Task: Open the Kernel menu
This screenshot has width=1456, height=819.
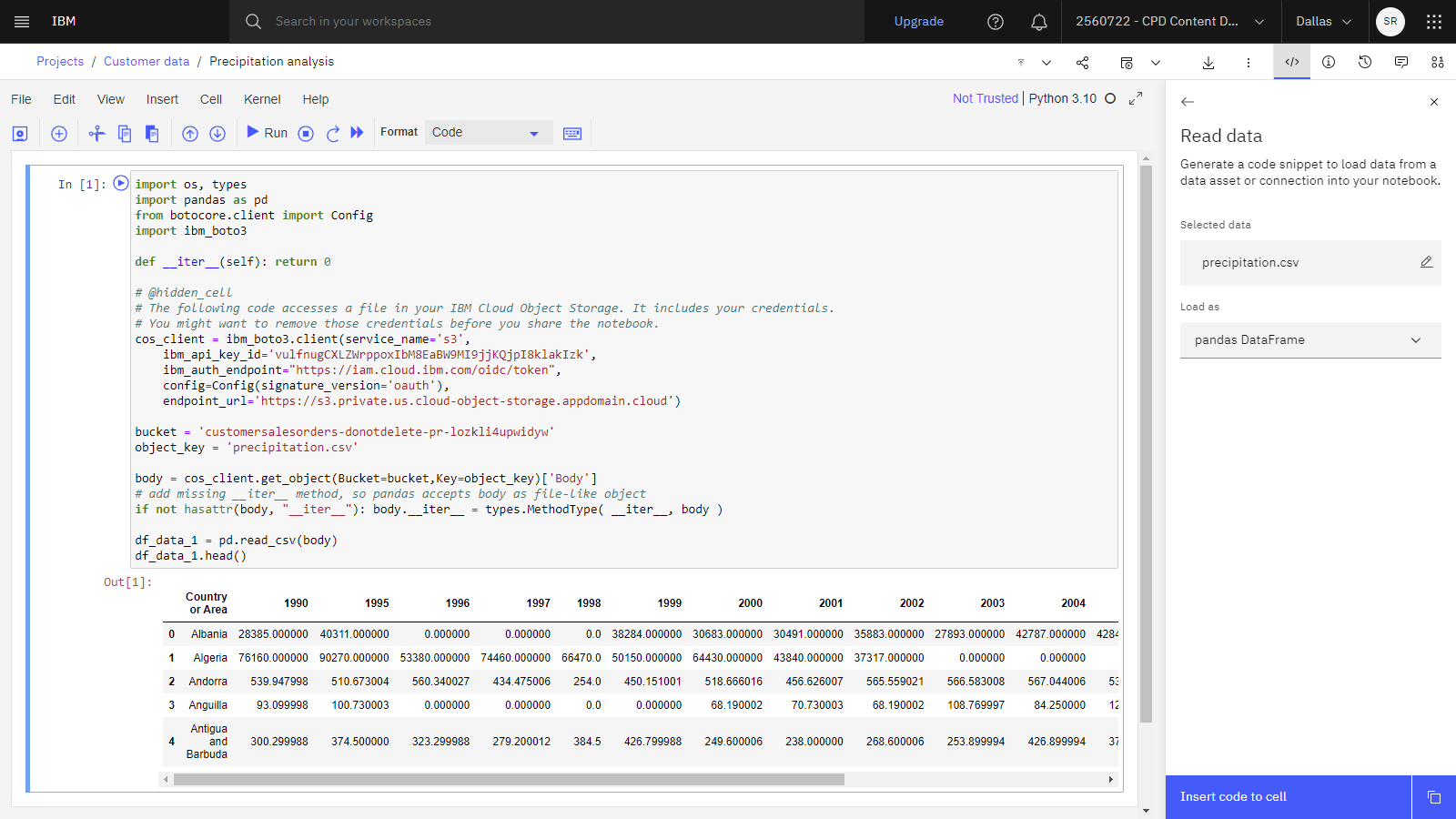Action: 262,99
